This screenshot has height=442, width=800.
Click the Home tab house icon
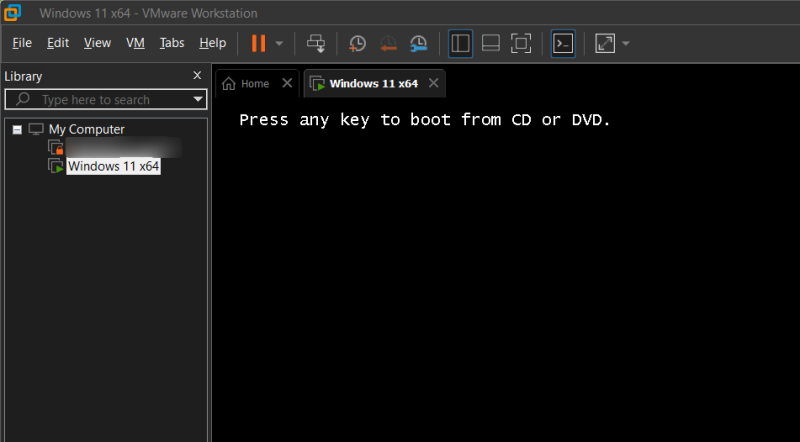pos(229,84)
